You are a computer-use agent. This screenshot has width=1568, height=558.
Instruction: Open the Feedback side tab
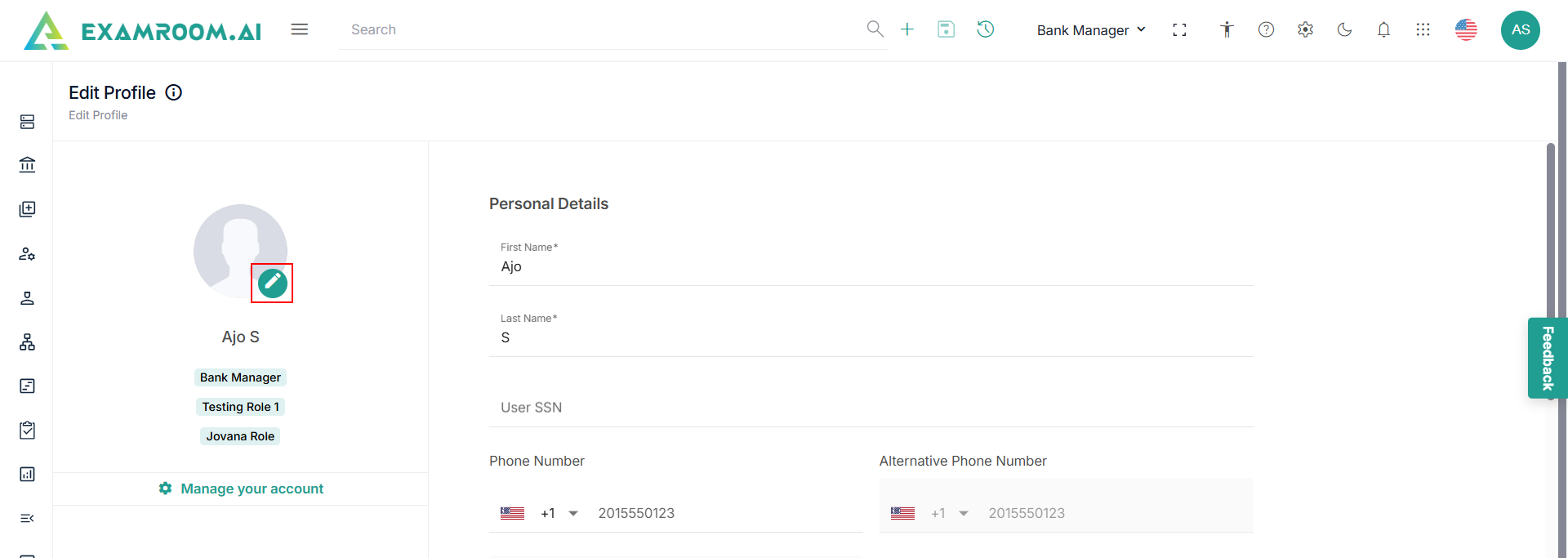point(1547,358)
